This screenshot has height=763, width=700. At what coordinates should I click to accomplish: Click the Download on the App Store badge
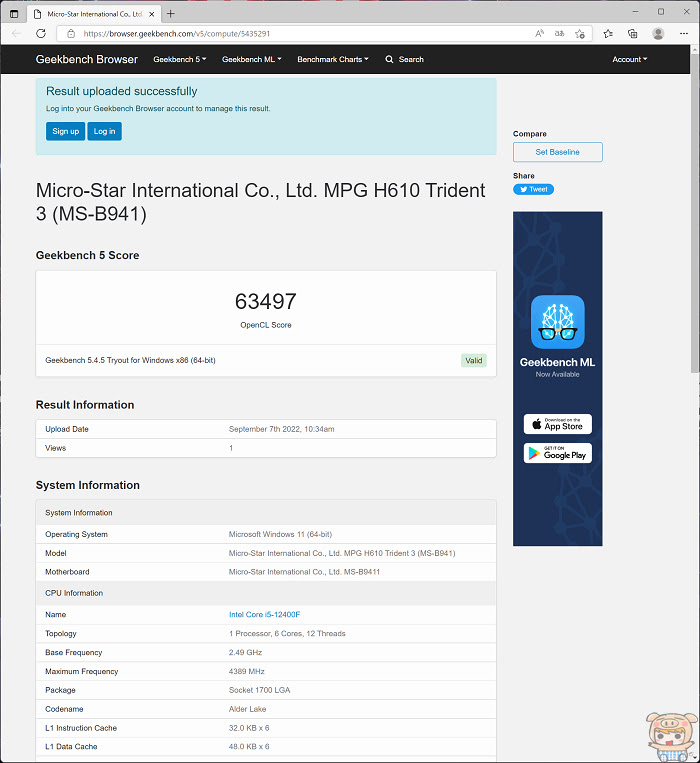pyautogui.click(x=557, y=424)
